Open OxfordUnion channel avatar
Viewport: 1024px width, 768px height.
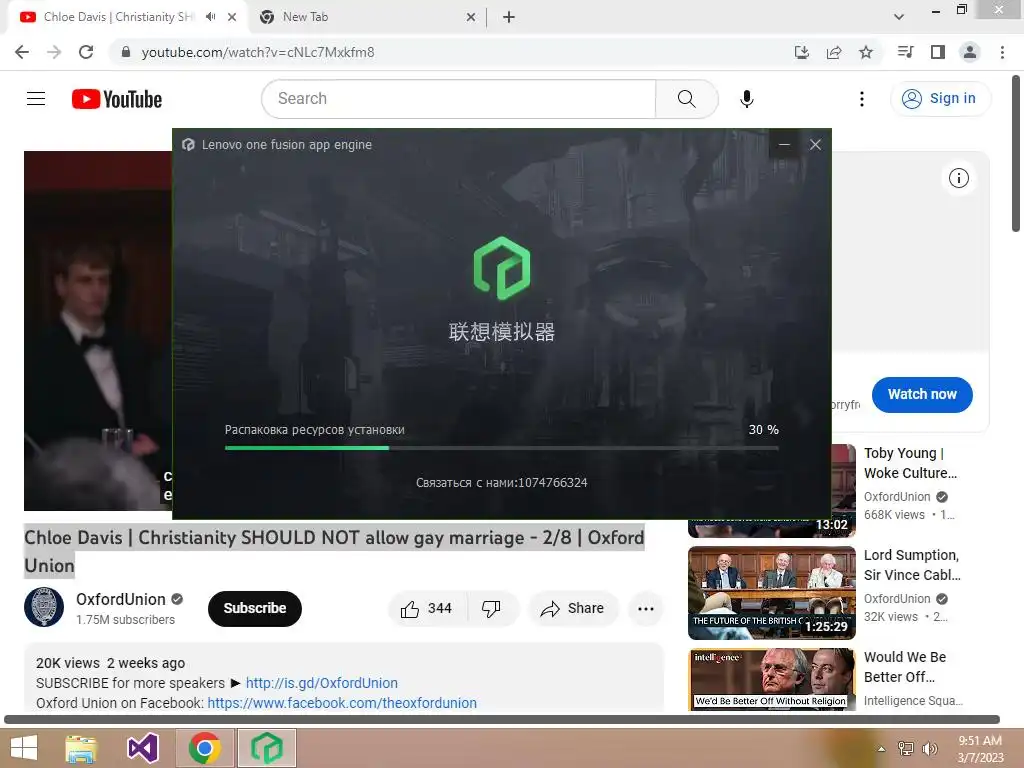(x=44, y=607)
